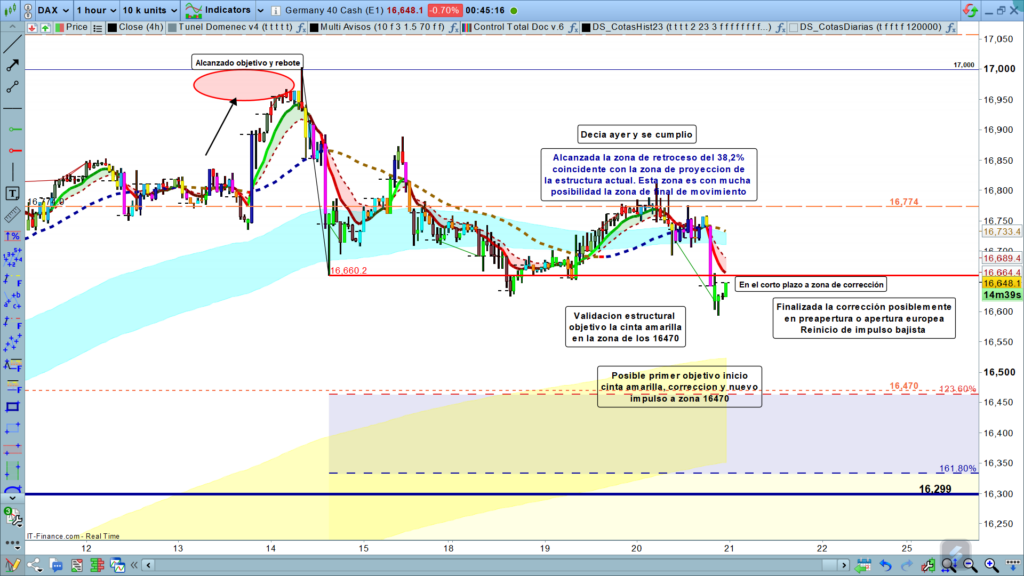
Task: Click the Control Total Doc v.6 label
Action: tap(517, 27)
